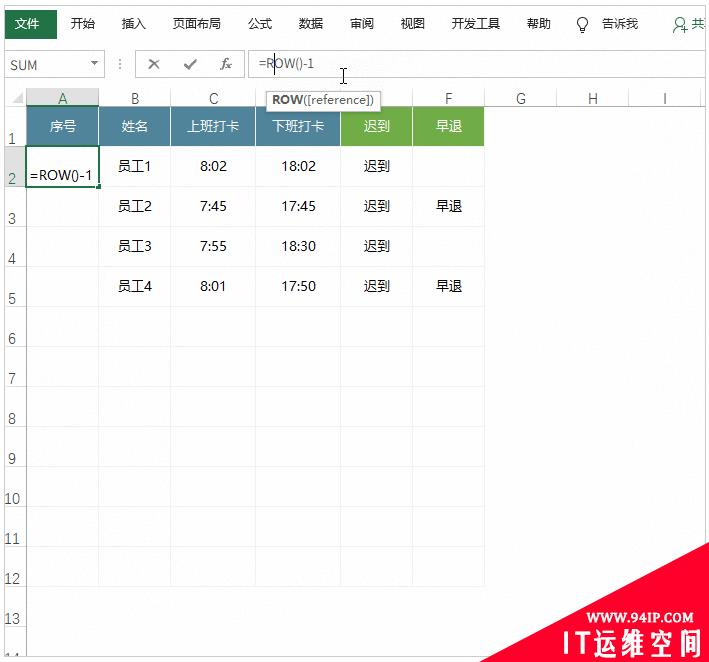Select the cell 员工1
The width and height of the screenshot is (709, 662).
coord(135,166)
